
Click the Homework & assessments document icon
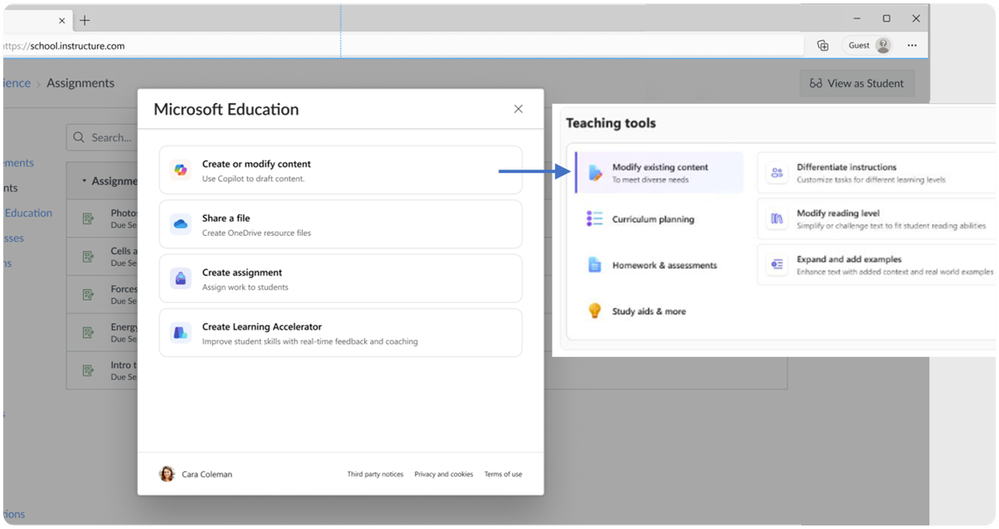pyautogui.click(x=594, y=265)
